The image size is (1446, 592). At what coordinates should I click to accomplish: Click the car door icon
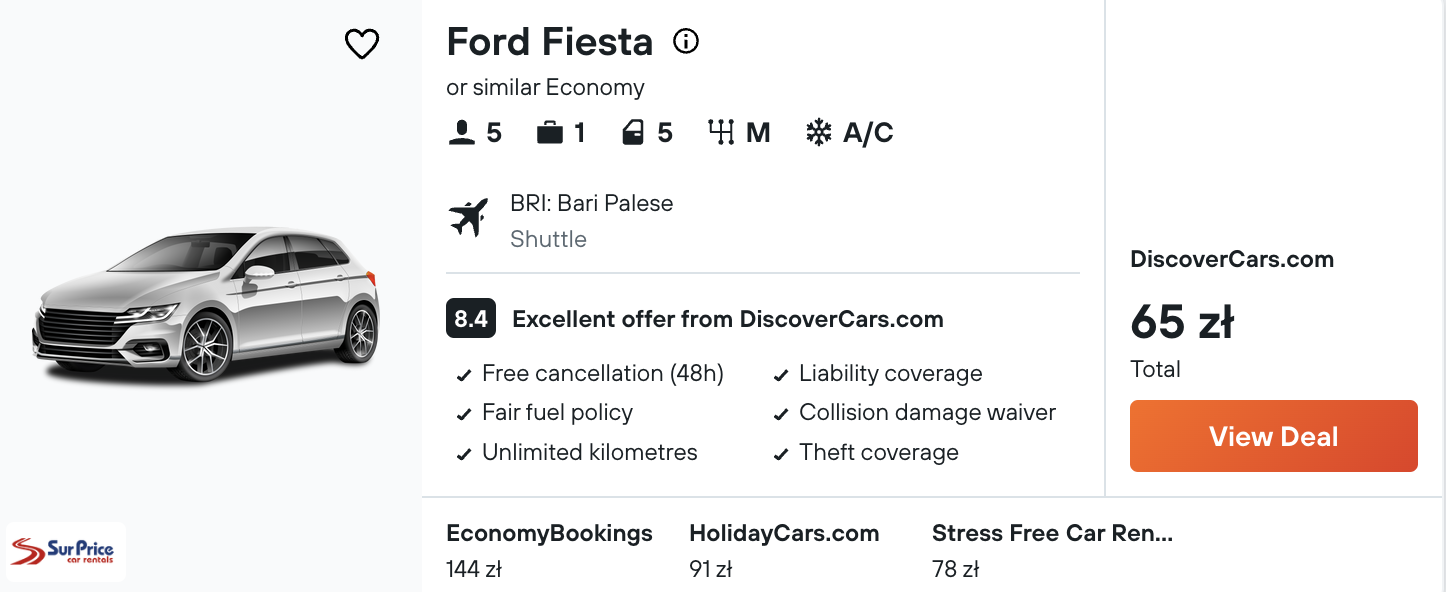(633, 133)
